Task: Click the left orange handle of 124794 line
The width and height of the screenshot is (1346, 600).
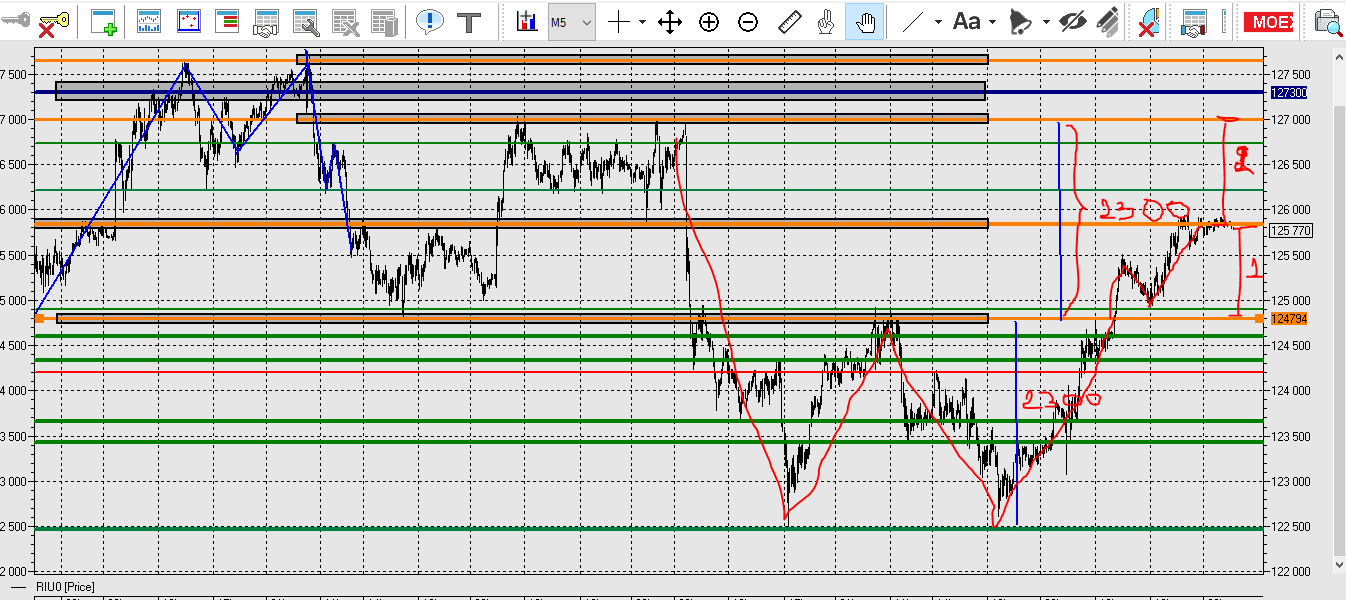Action: [x=40, y=319]
